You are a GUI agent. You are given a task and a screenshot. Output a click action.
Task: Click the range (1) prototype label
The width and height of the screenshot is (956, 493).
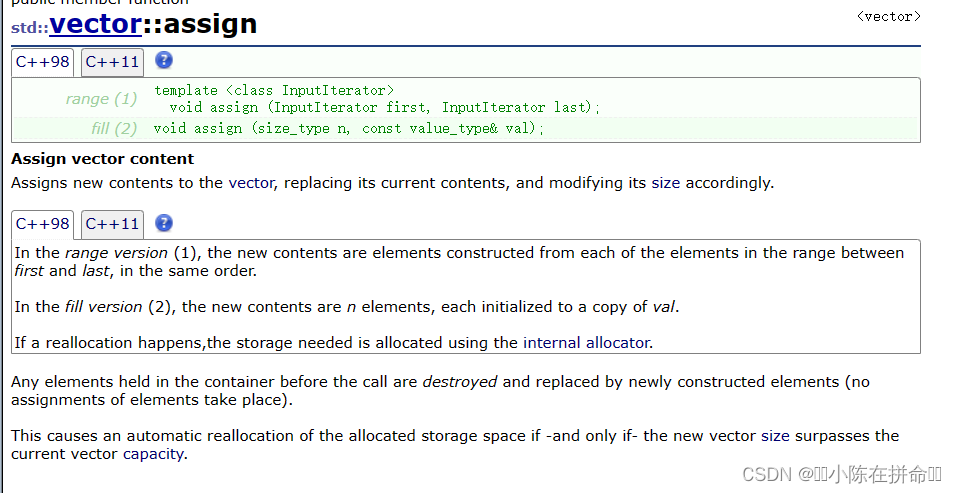[x=101, y=99]
